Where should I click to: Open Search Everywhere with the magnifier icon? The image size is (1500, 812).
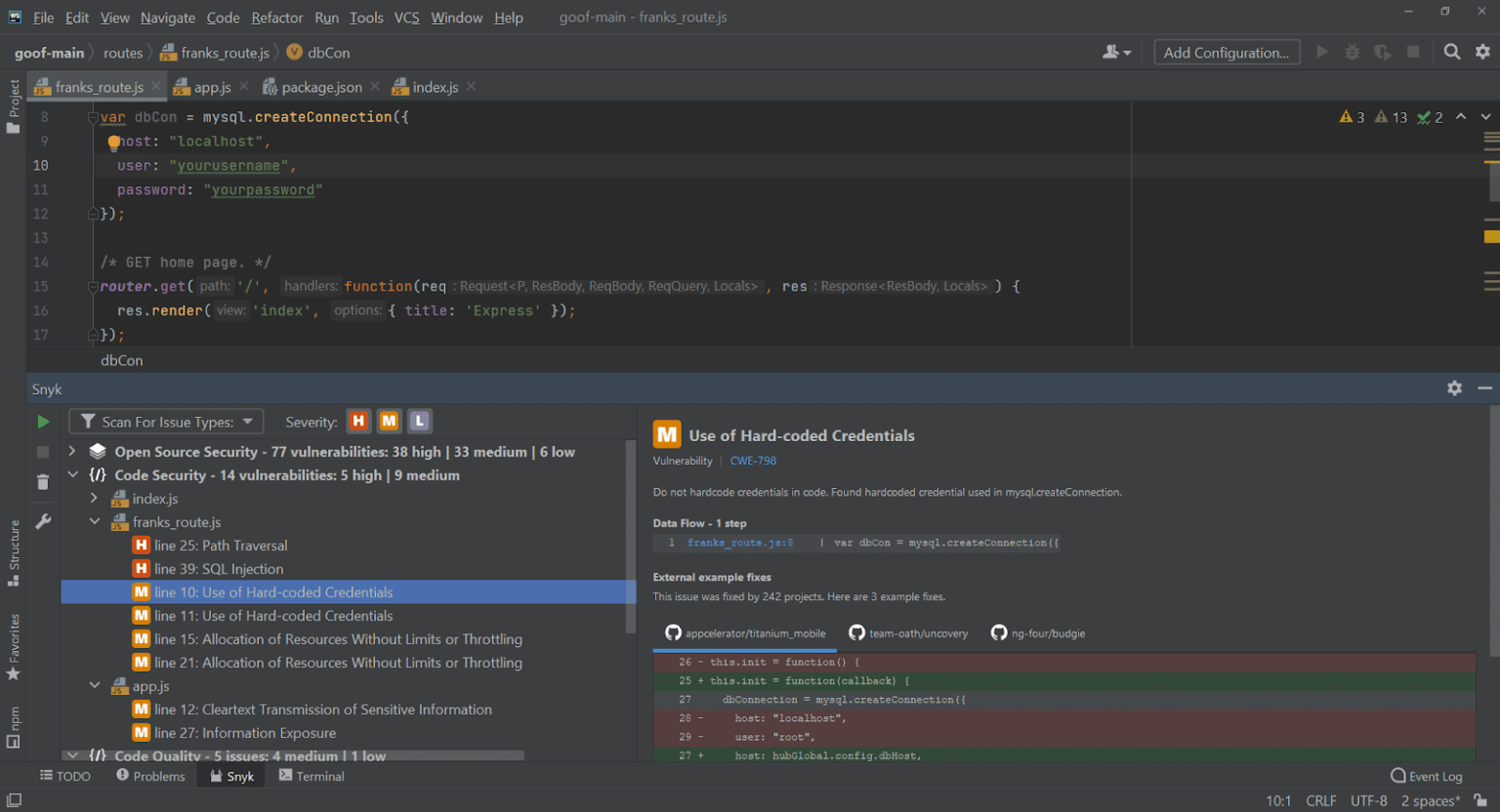[1452, 52]
